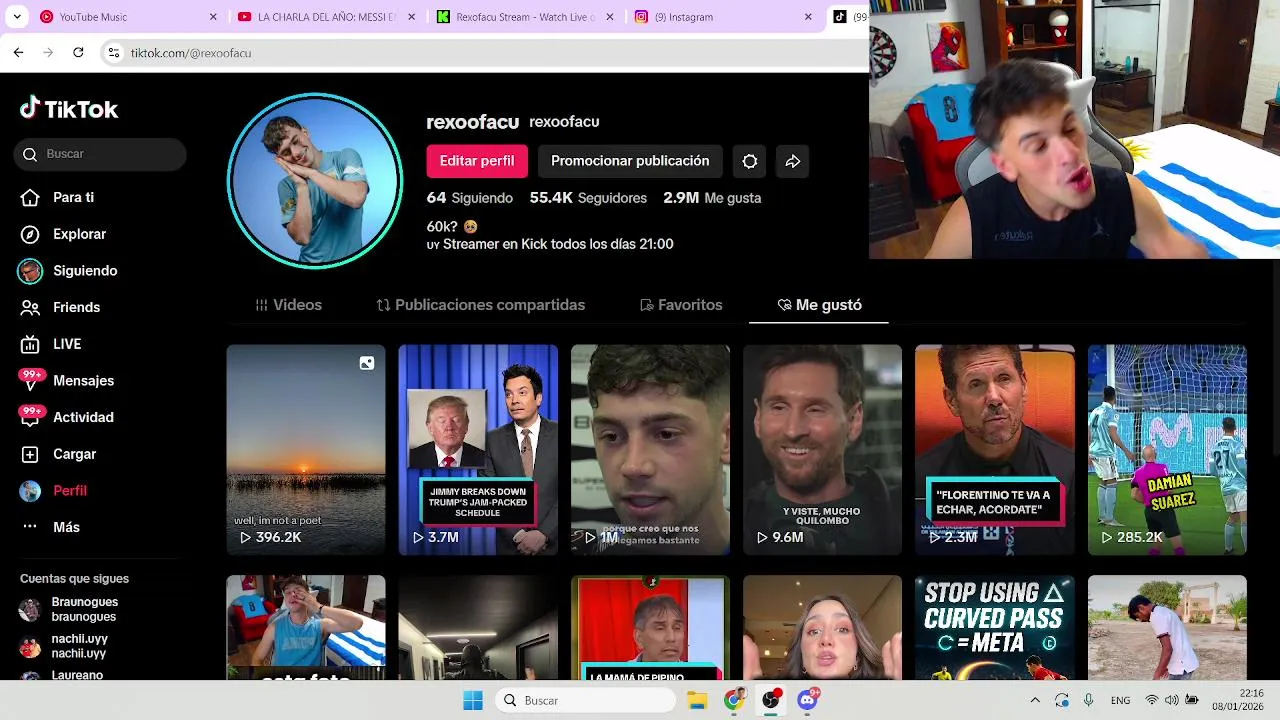The width and height of the screenshot is (1280, 720).
Task: Expand the Más menu
Action: (x=51, y=527)
